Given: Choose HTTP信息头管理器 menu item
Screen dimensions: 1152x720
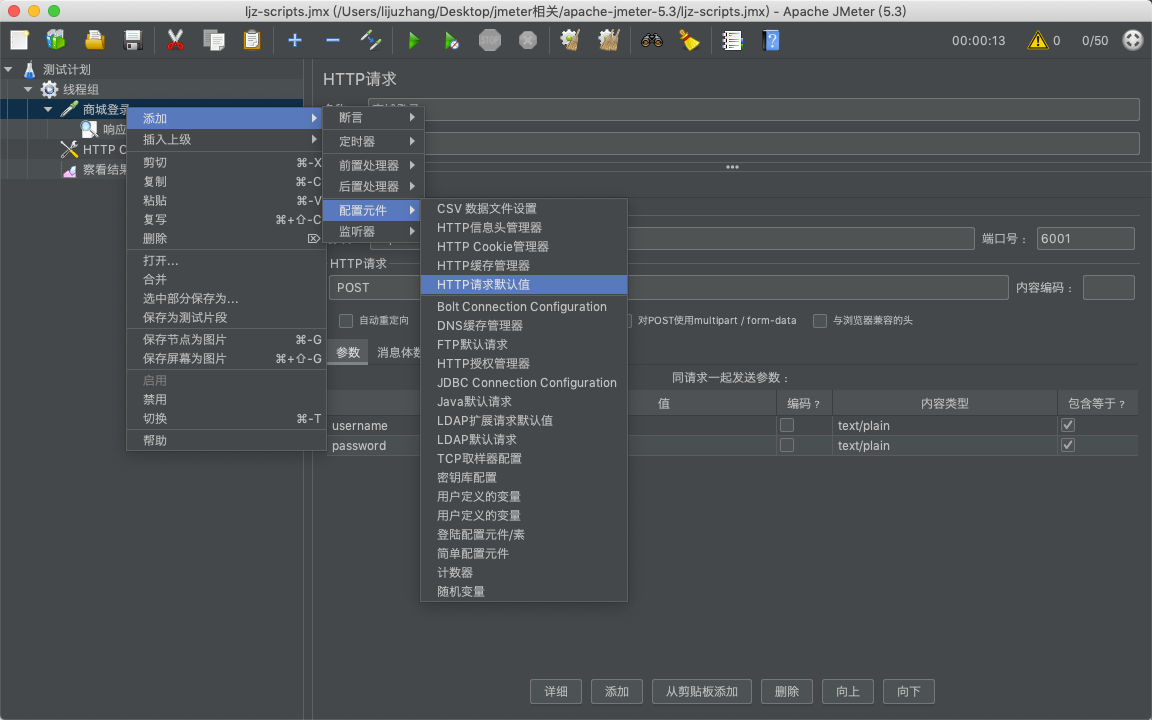Looking at the screenshot, I should (524, 228).
